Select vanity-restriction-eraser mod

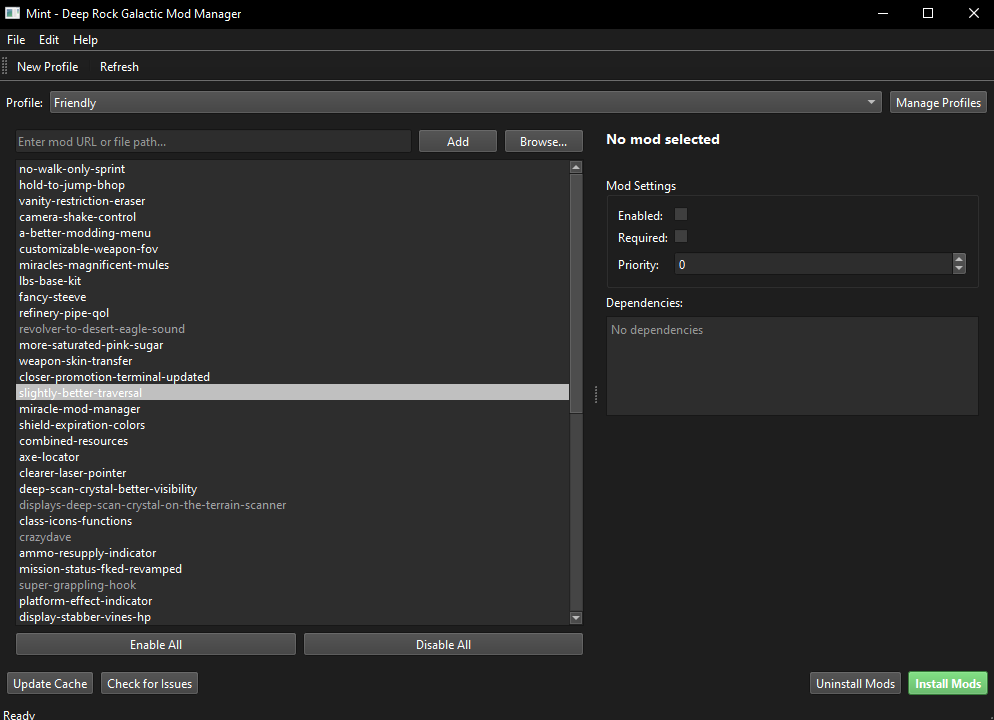[x=292, y=201]
